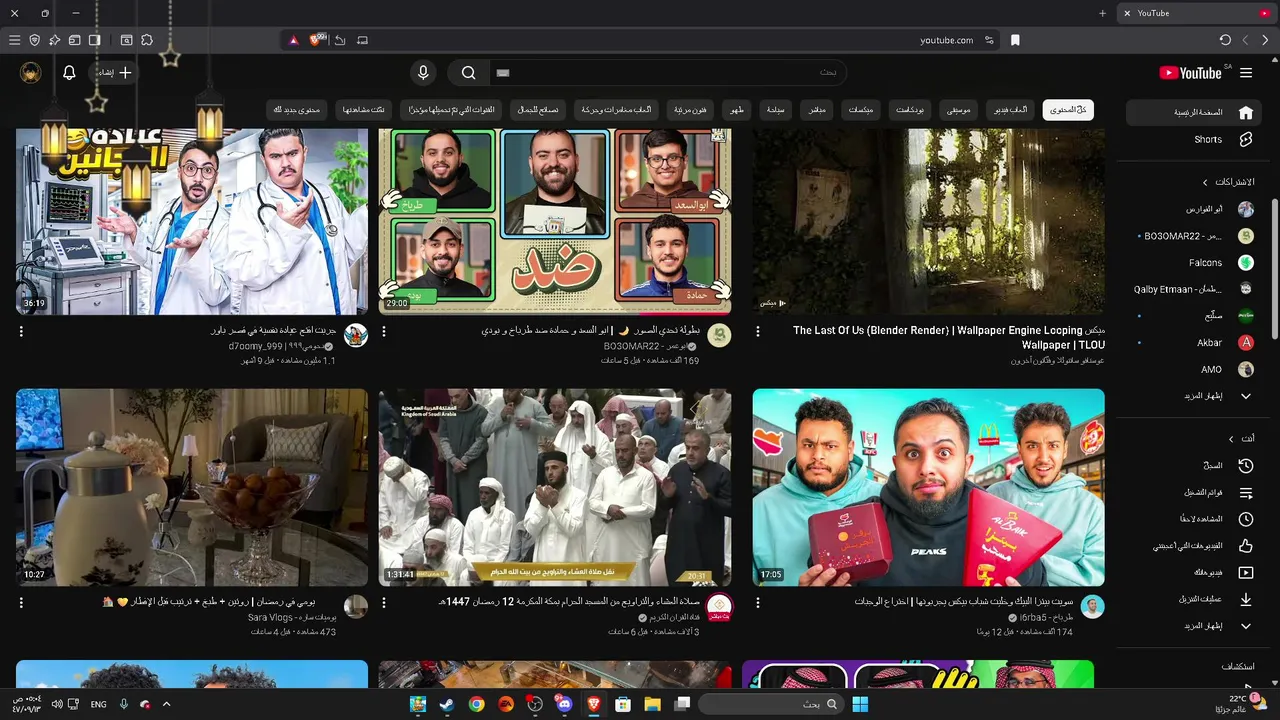Click the Create (إنشاء) plus button
The image size is (1280, 720).
coord(115,72)
